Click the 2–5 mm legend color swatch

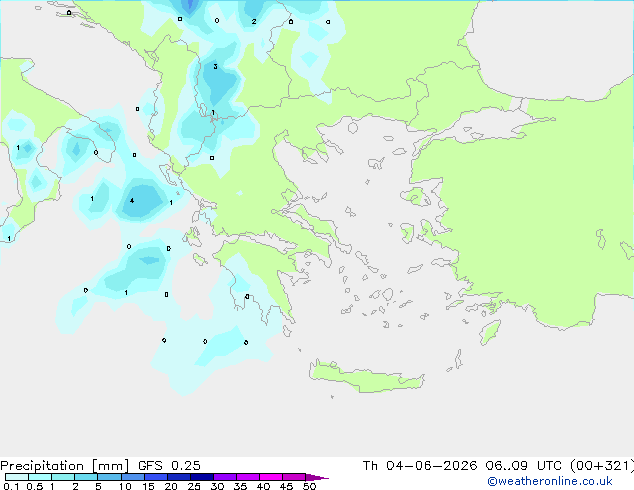pyautogui.click(x=87, y=477)
